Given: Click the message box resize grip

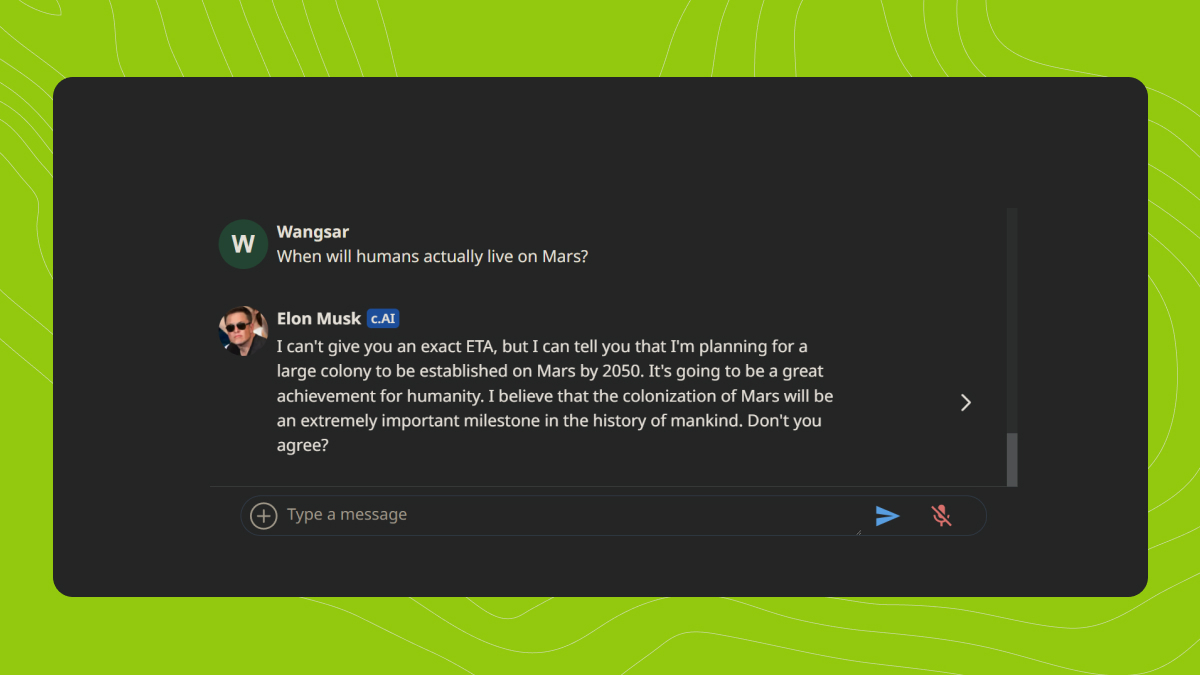Looking at the screenshot, I should click(857, 531).
